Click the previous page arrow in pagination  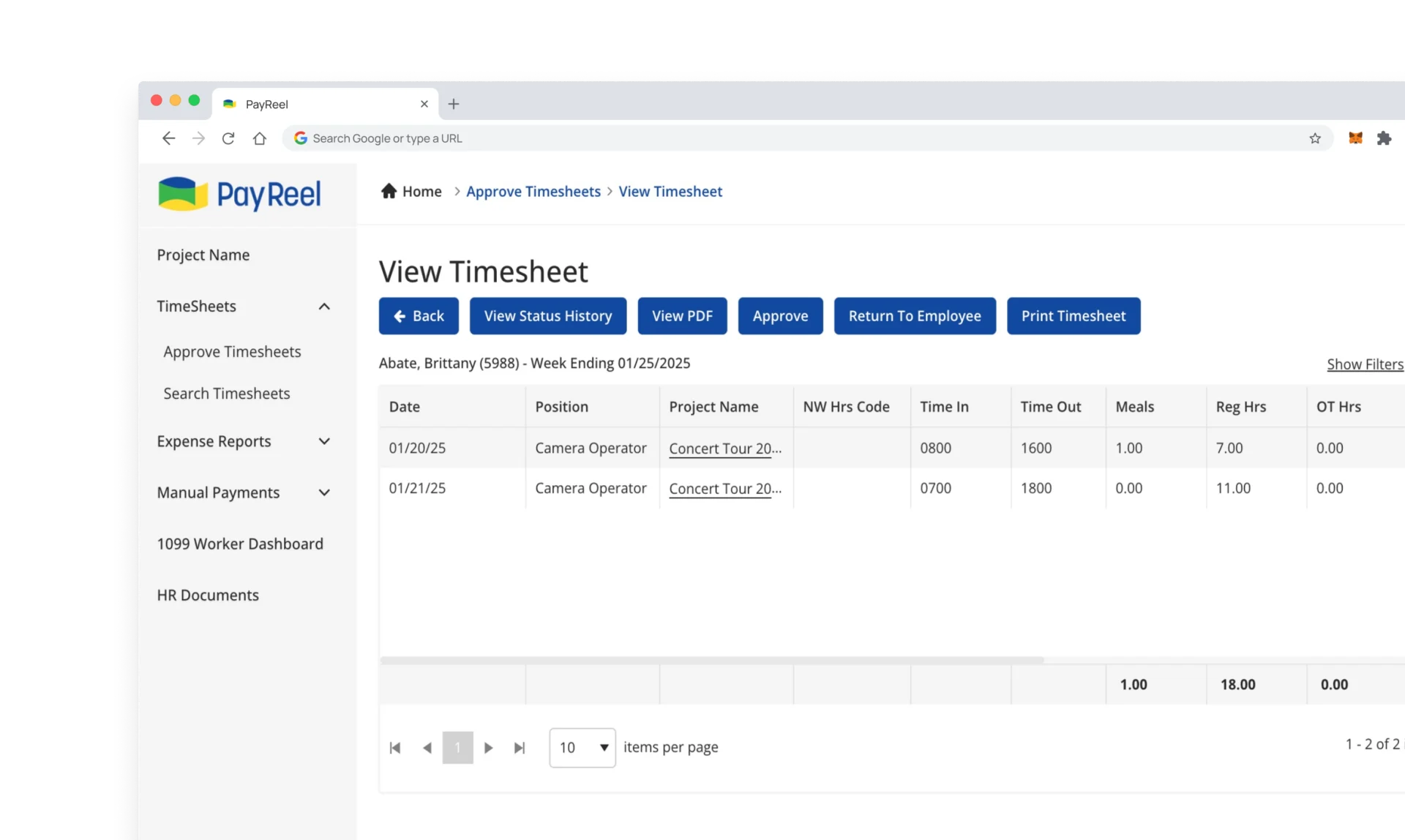pos(427,747)
